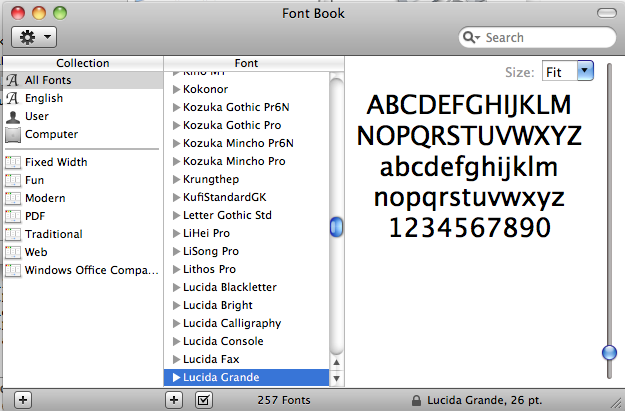Screen dimensions: 625x411
Task: Click the Computer icon
Action: coord(13,135)
